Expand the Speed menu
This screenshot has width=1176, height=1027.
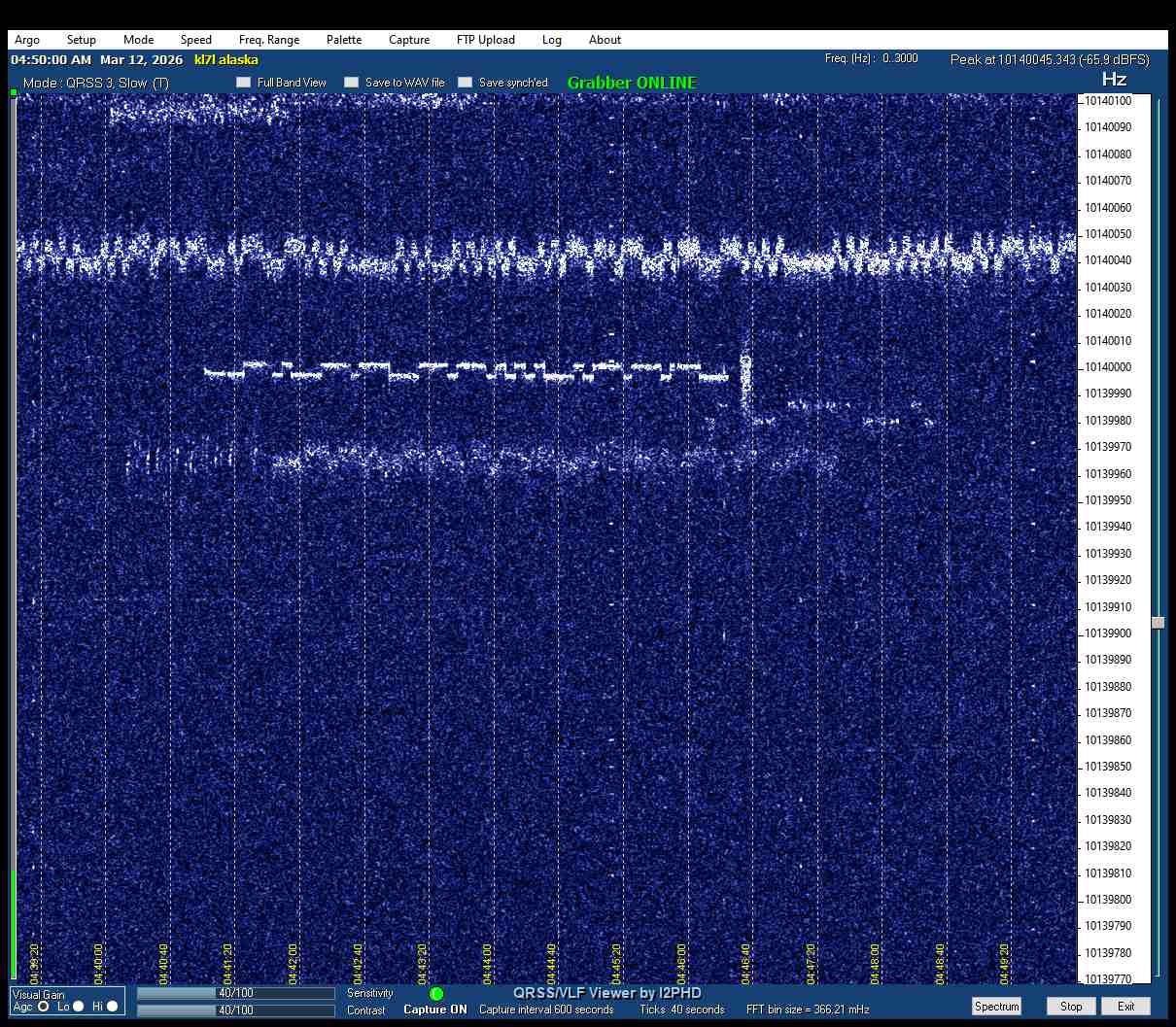coord(195,40)
